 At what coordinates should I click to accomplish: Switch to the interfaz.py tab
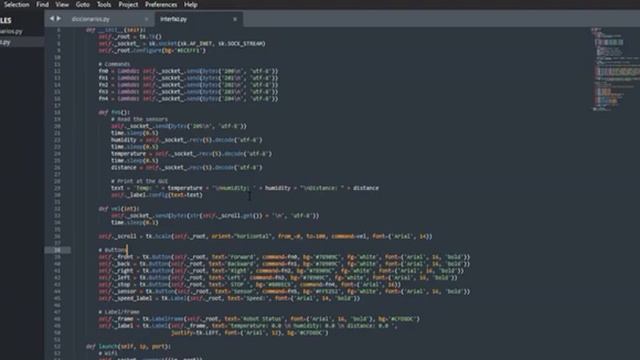coord(173,19)
